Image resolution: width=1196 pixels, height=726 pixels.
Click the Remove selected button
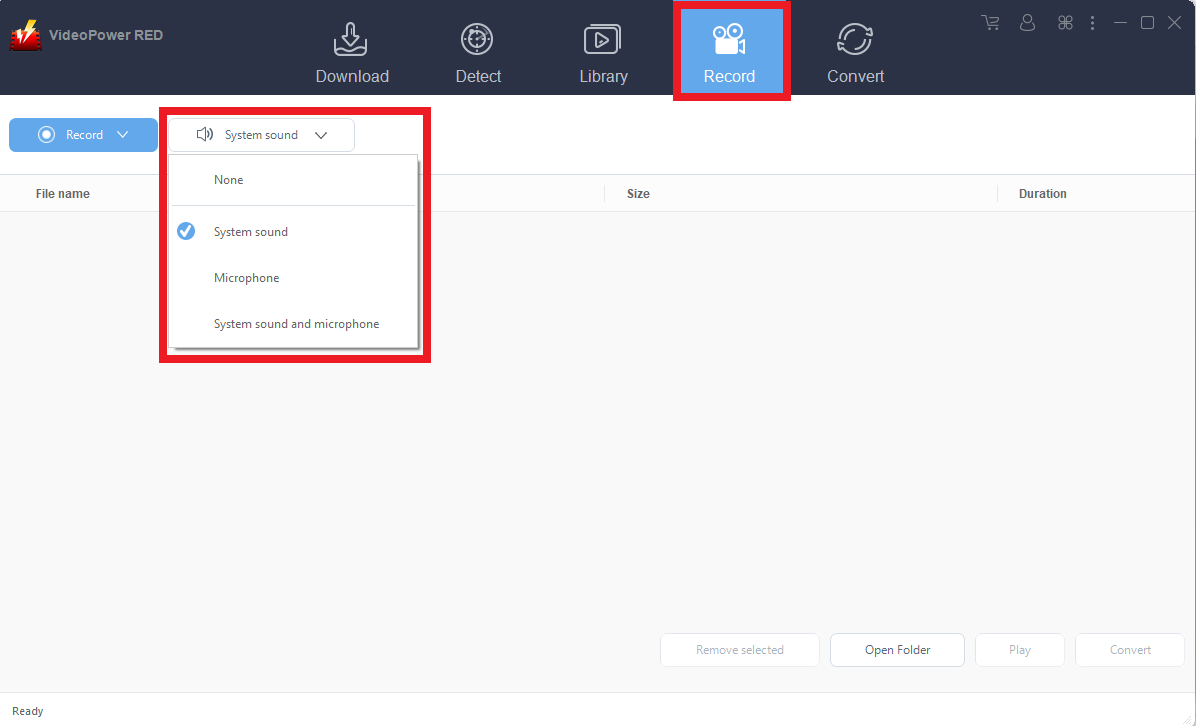point(739,650)
